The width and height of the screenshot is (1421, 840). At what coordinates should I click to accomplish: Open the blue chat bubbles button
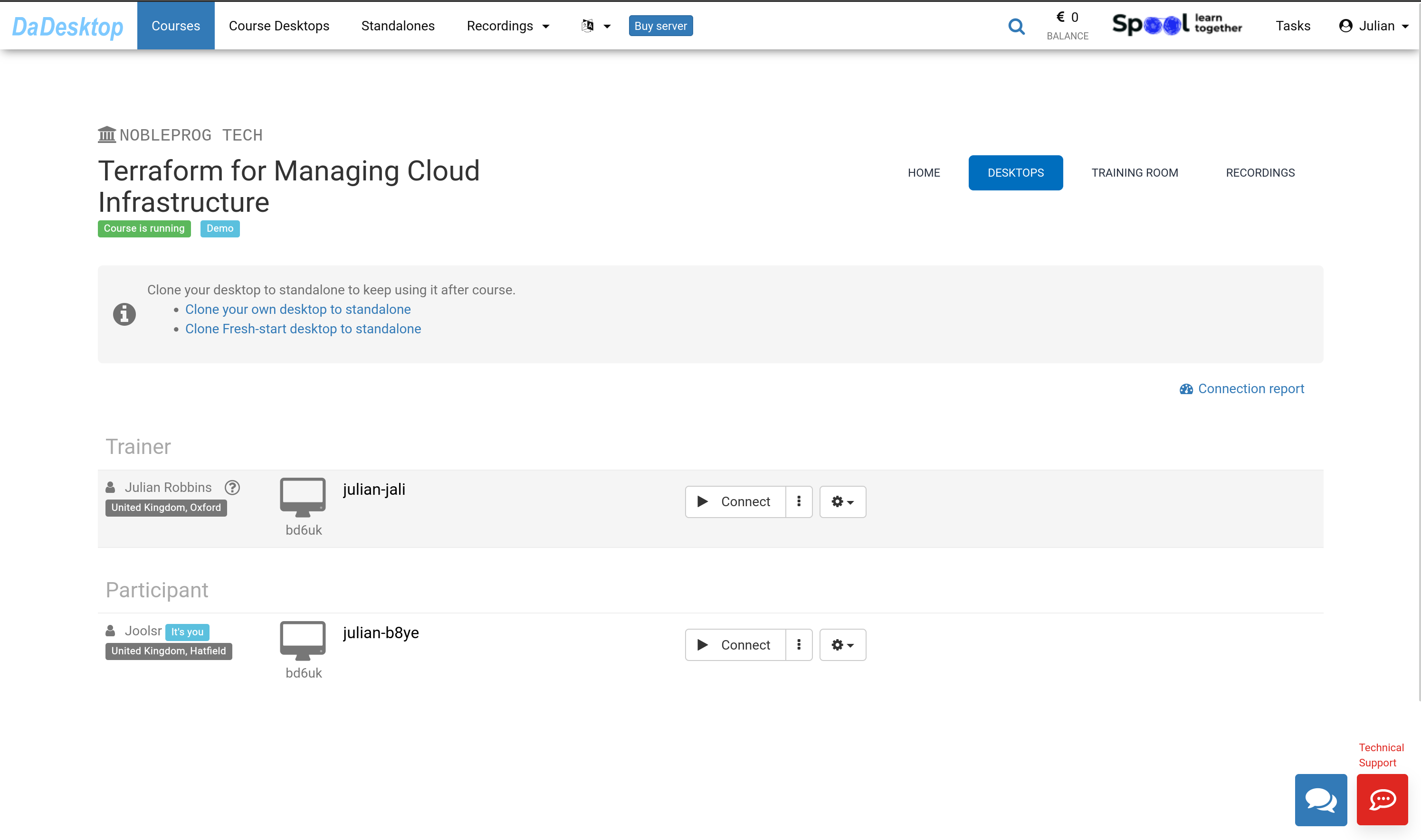(1320, 799)
